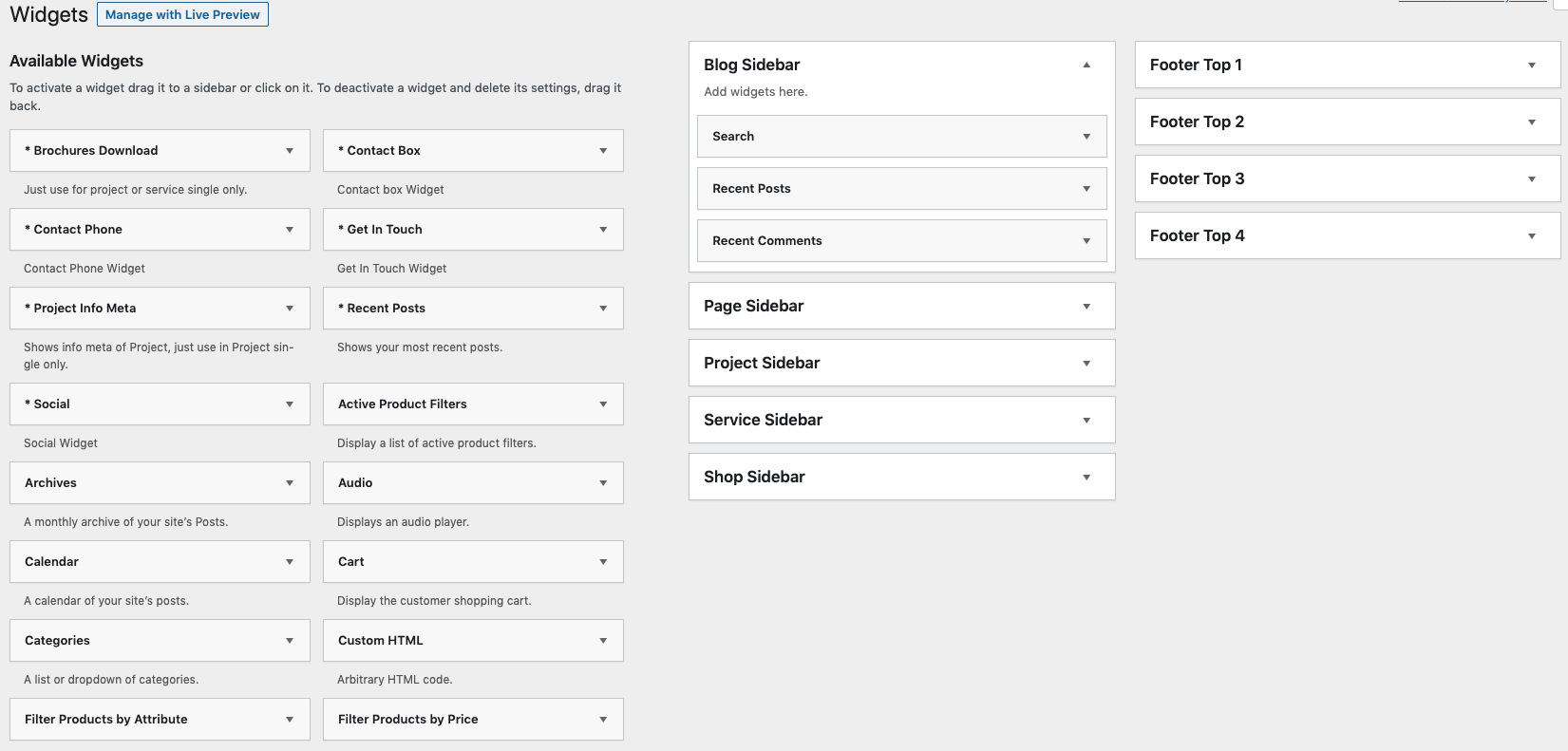This screenshot has height=751, width=1568.
Task: Expand Footer Top 3 arrow
Action: 1531,178
